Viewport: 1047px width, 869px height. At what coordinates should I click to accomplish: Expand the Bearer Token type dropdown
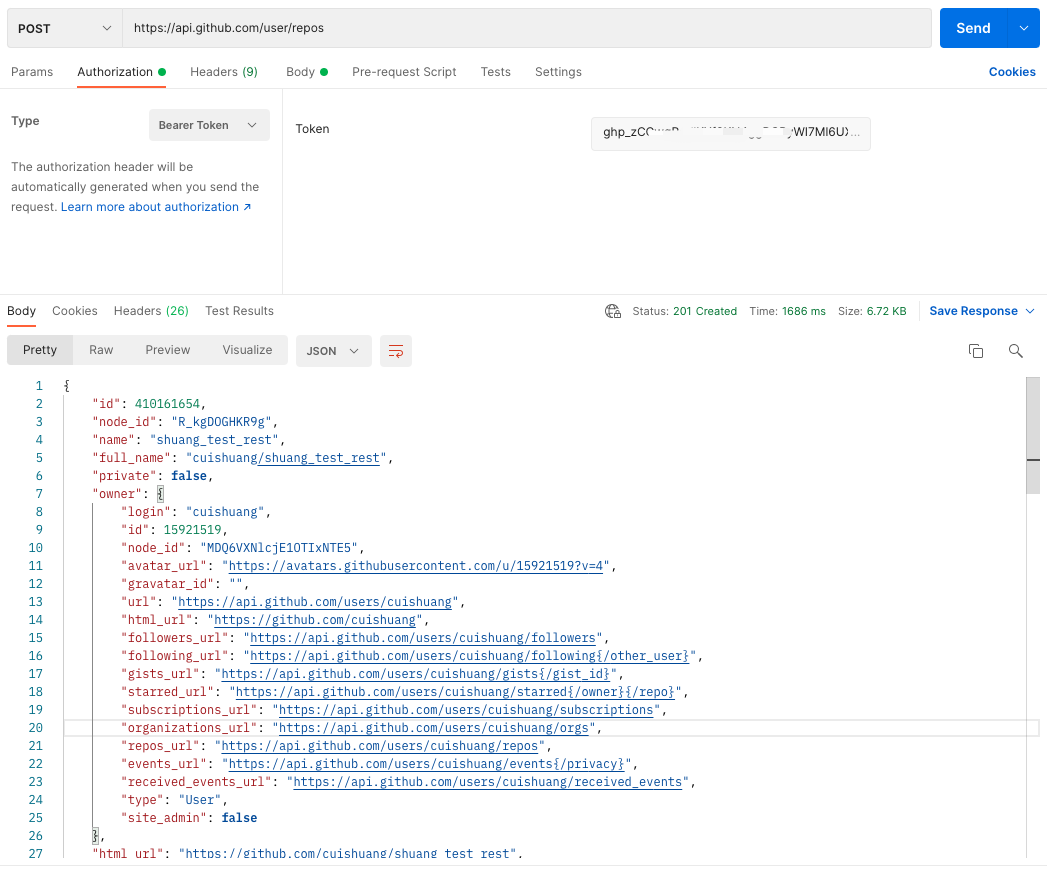coord(209,125)
